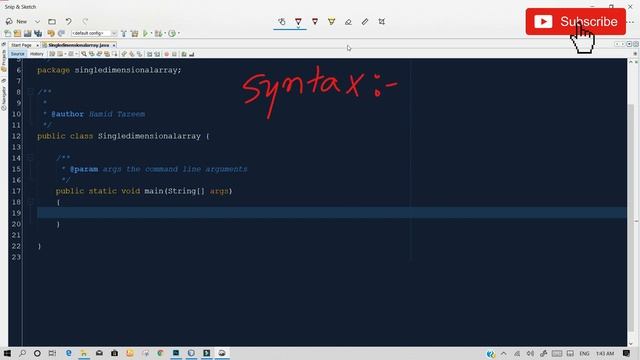The height and width of the screenshot is (360, 640).
Task: Open Edge browser from taskbar
Action: 69,353
